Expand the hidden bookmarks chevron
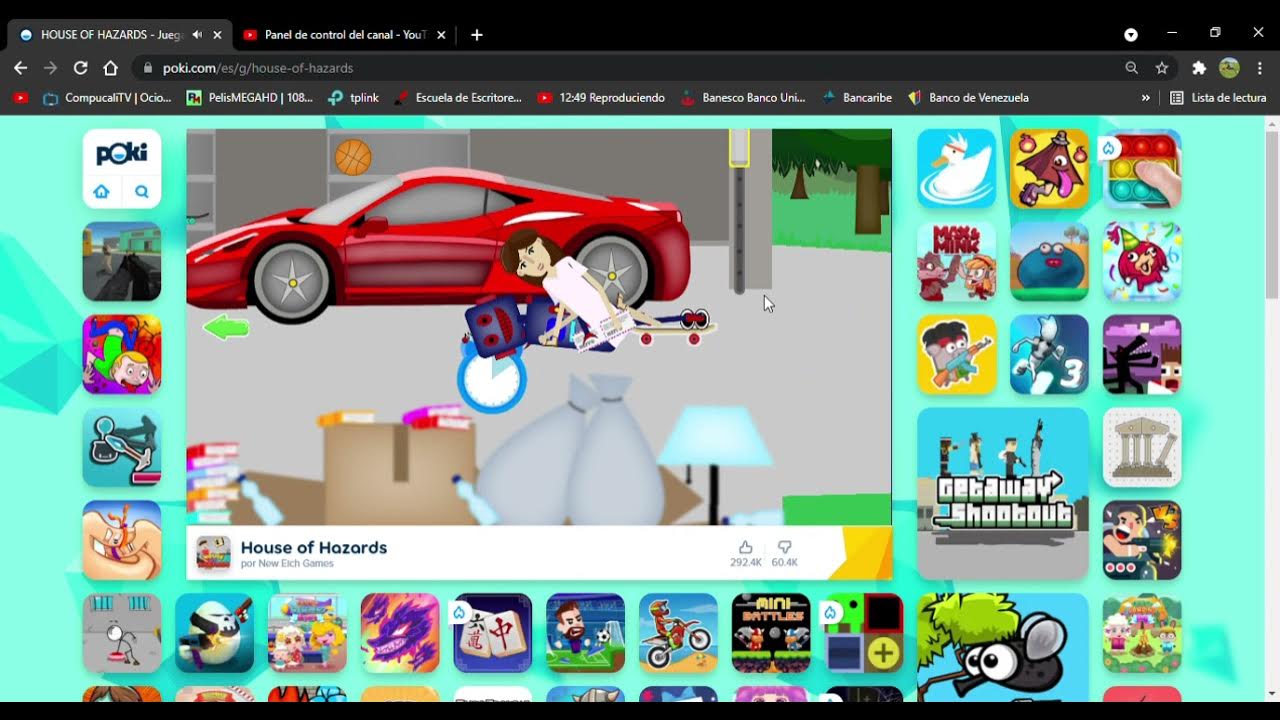The image size is (1280, 720). click(1145, 98)
